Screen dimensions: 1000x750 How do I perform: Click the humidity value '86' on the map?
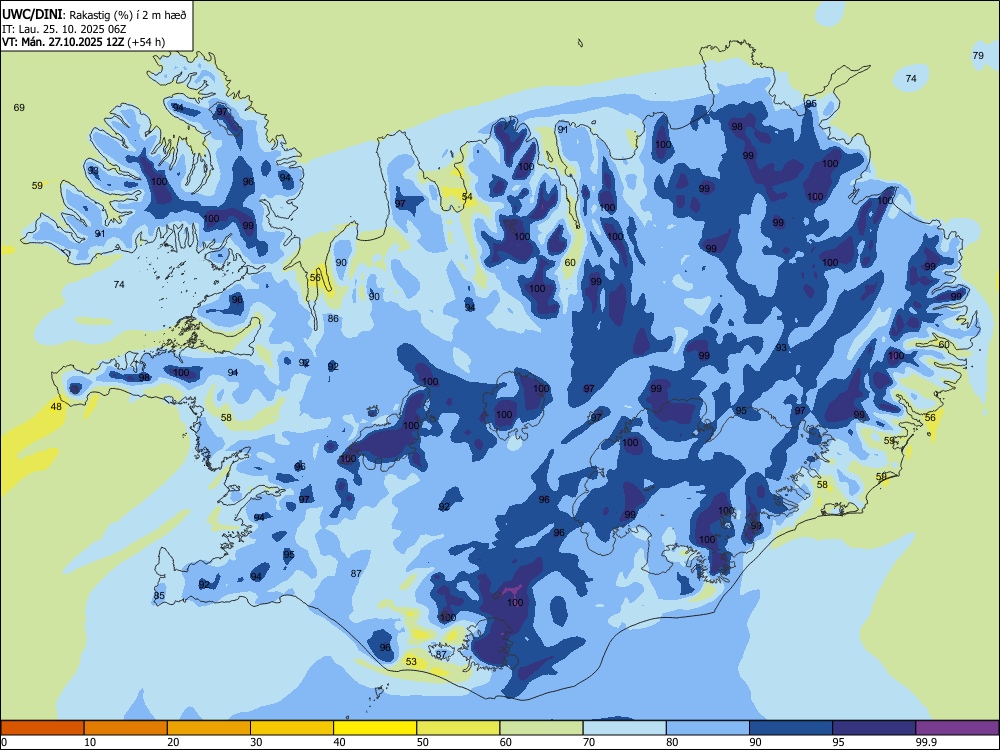point(333,318)
